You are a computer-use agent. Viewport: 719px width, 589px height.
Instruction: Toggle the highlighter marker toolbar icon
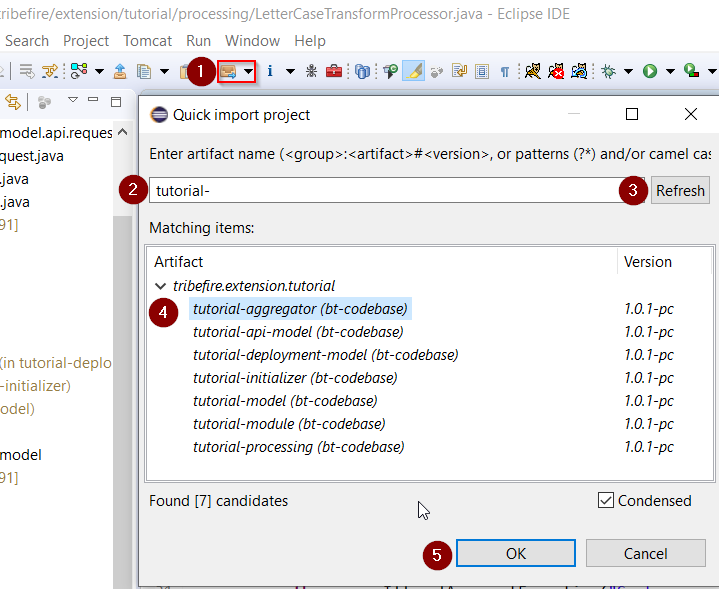click(x=413, y=71)
